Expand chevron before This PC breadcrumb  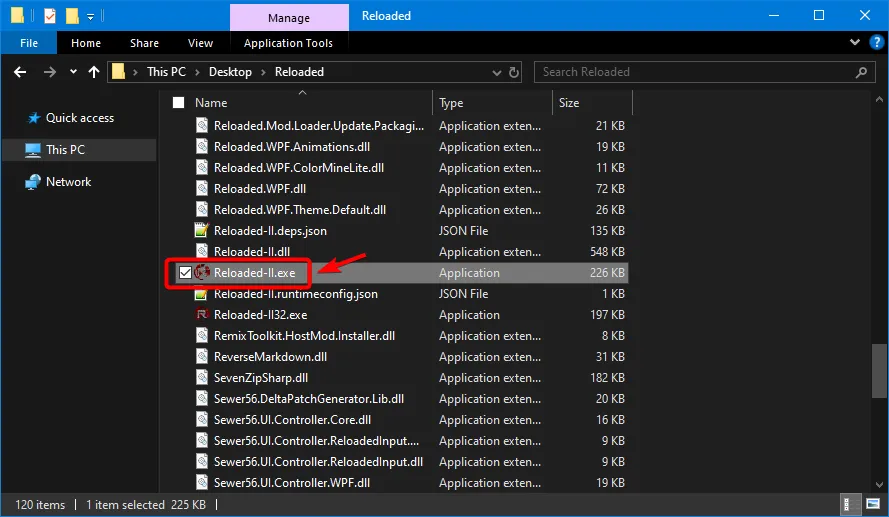[135, 73]
